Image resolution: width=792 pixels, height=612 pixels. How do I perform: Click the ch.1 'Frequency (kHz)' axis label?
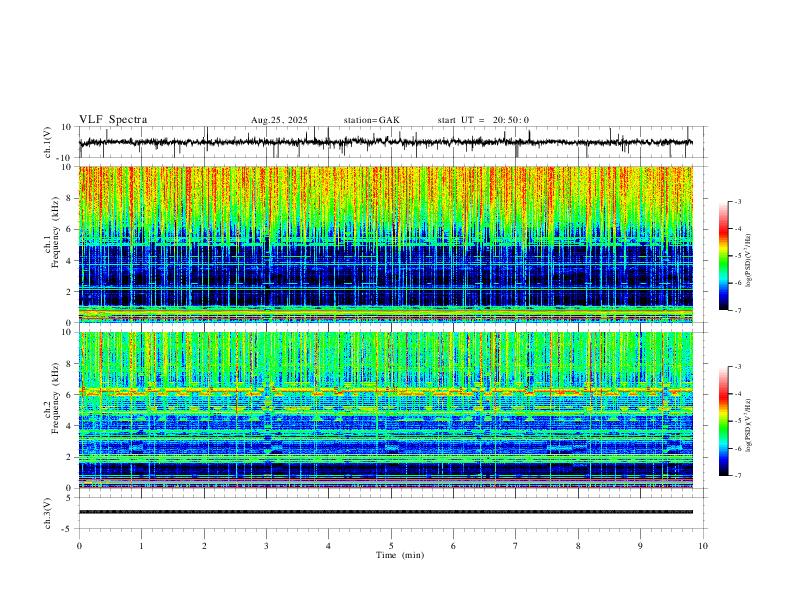pyautogui.click(x=55, y=232)
